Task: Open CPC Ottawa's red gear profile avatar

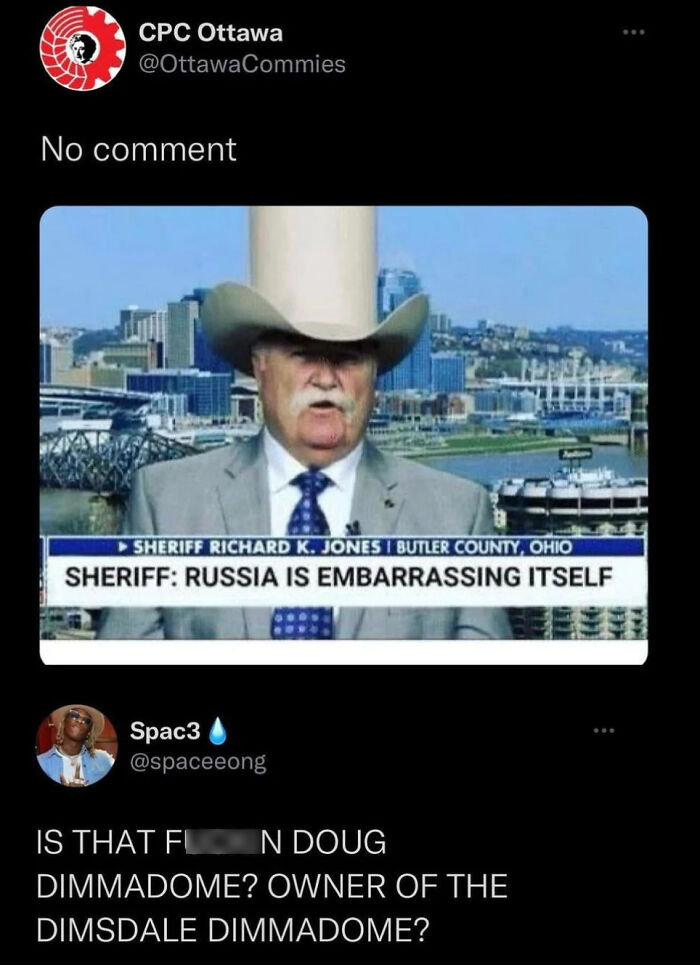Action: pos(82,48)
